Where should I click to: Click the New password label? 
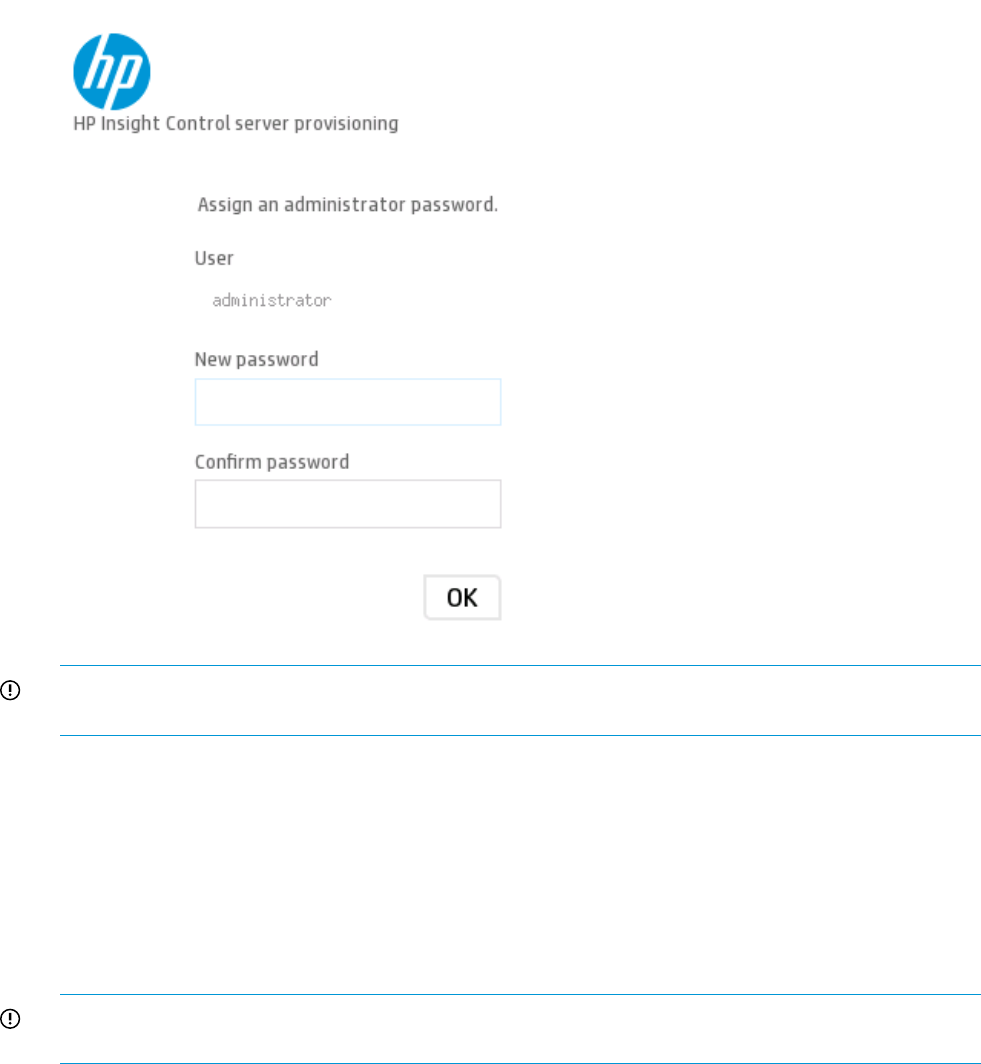(x=256, y=358)
